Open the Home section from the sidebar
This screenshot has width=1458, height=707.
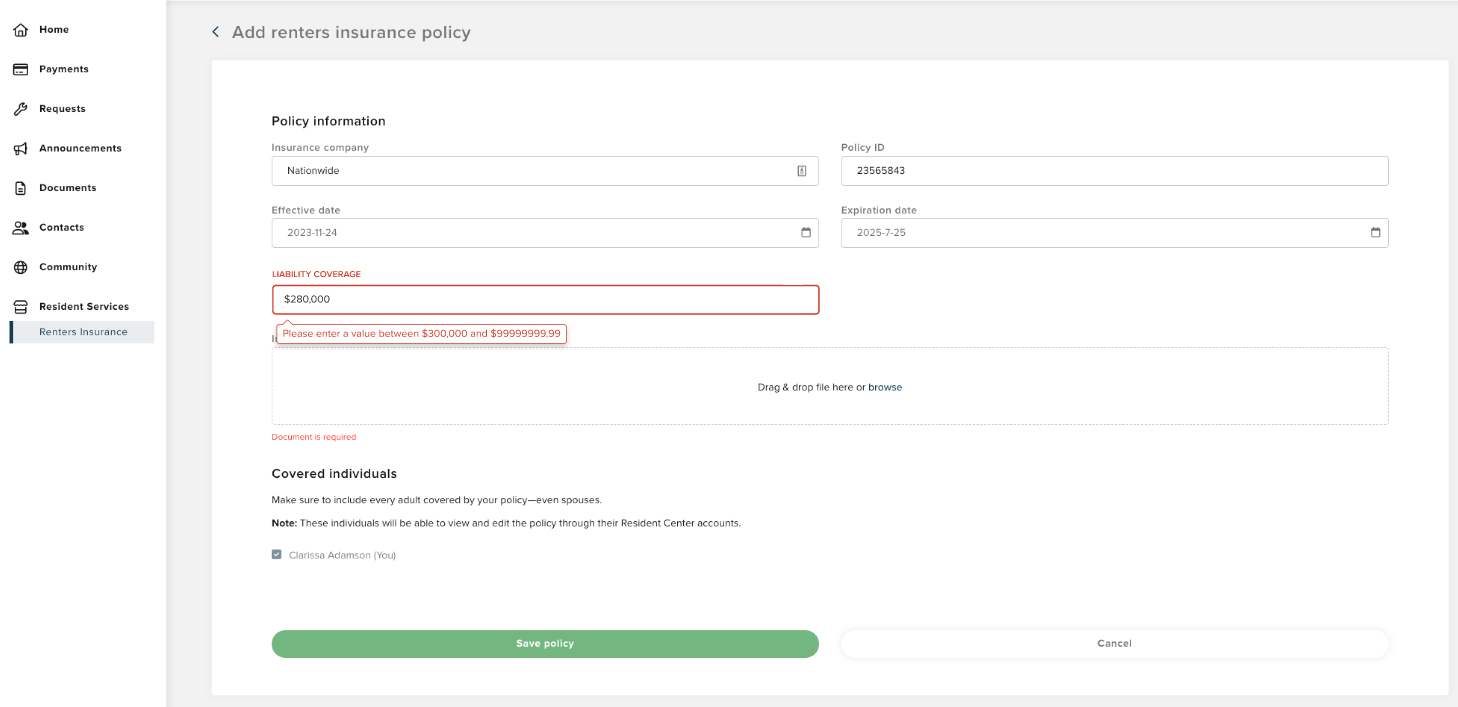click(20, 29)
